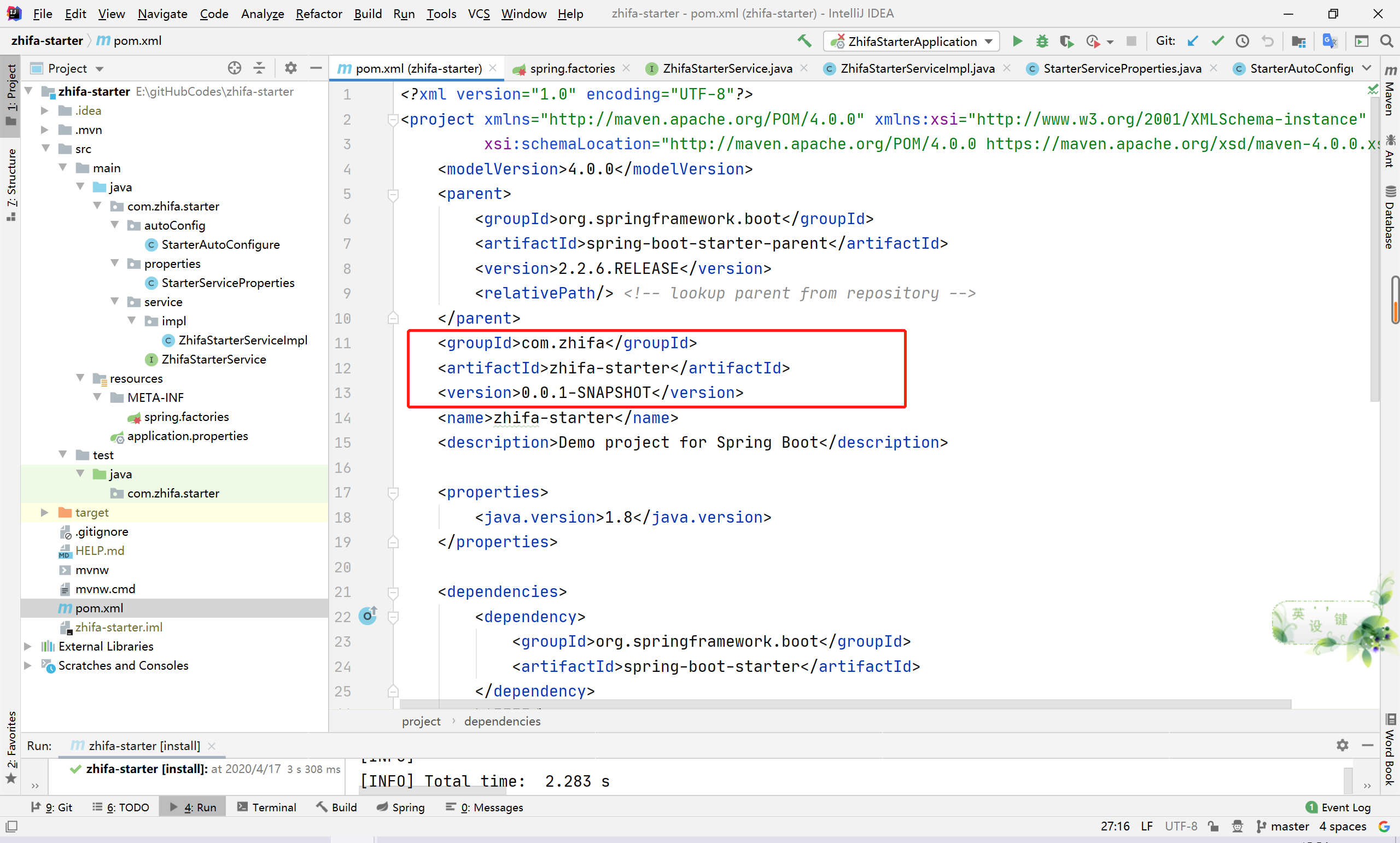The width and height of the screenshot is (1400, 843).
Task: Open the Terminal tool window button
Action: 266,807
